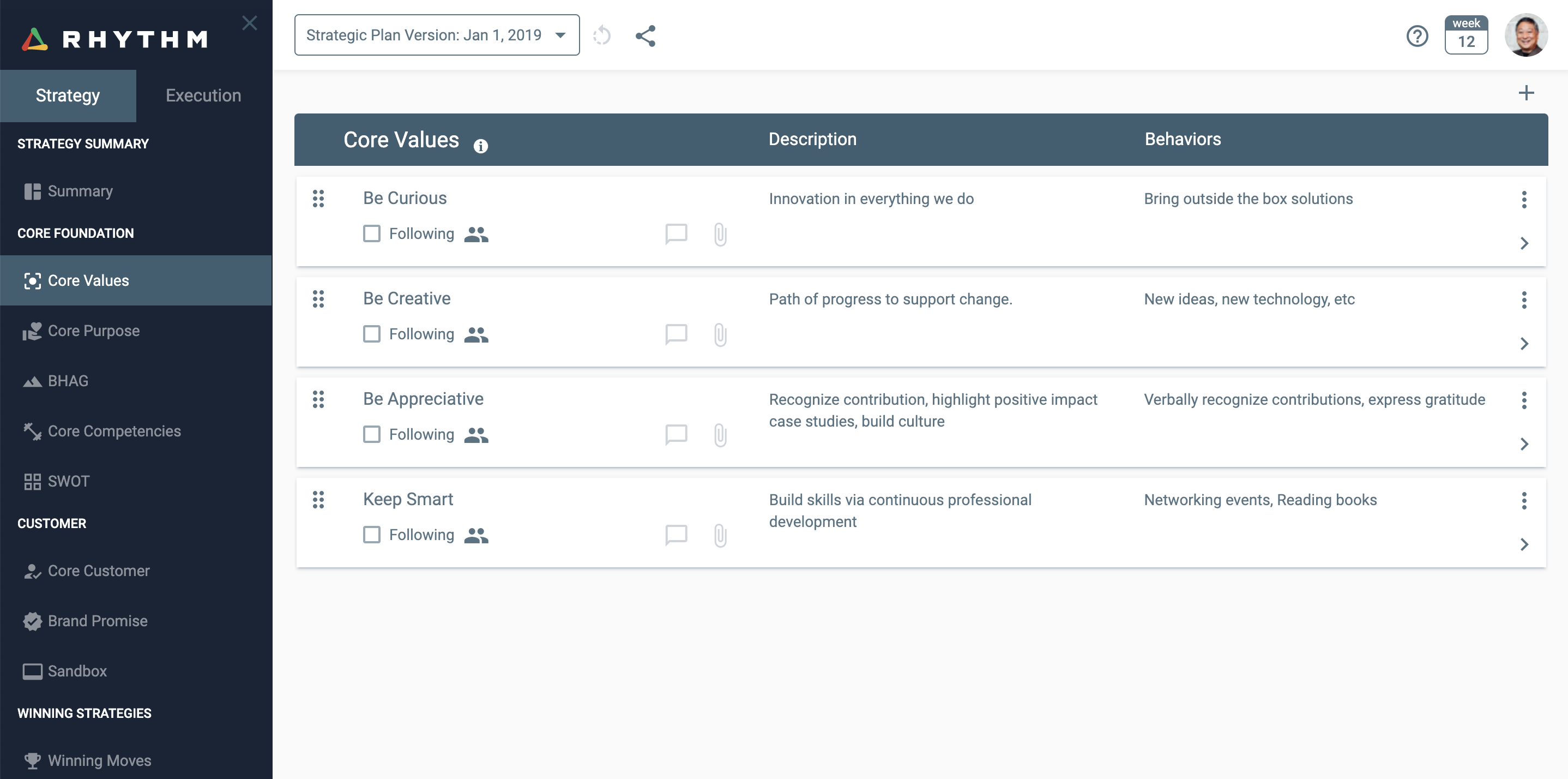Check Following for Be Curious
The image size is (1568, 779).
[371, 233]
